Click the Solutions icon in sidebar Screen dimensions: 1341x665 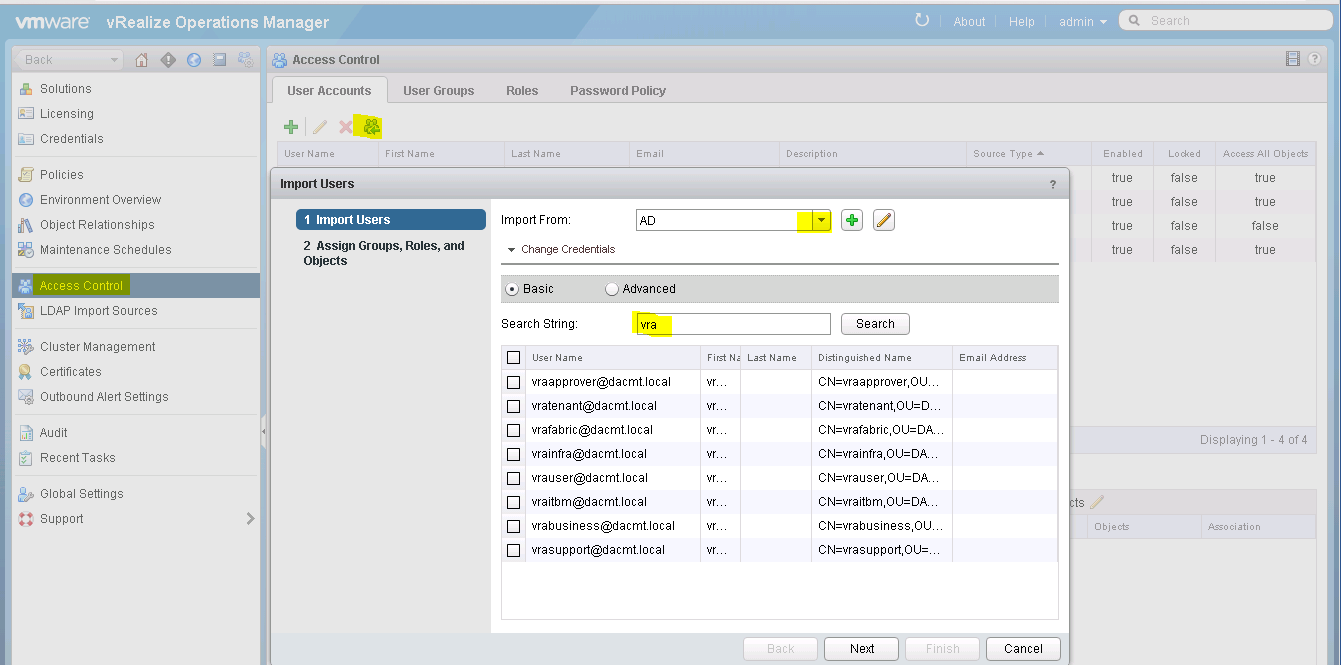26,89
